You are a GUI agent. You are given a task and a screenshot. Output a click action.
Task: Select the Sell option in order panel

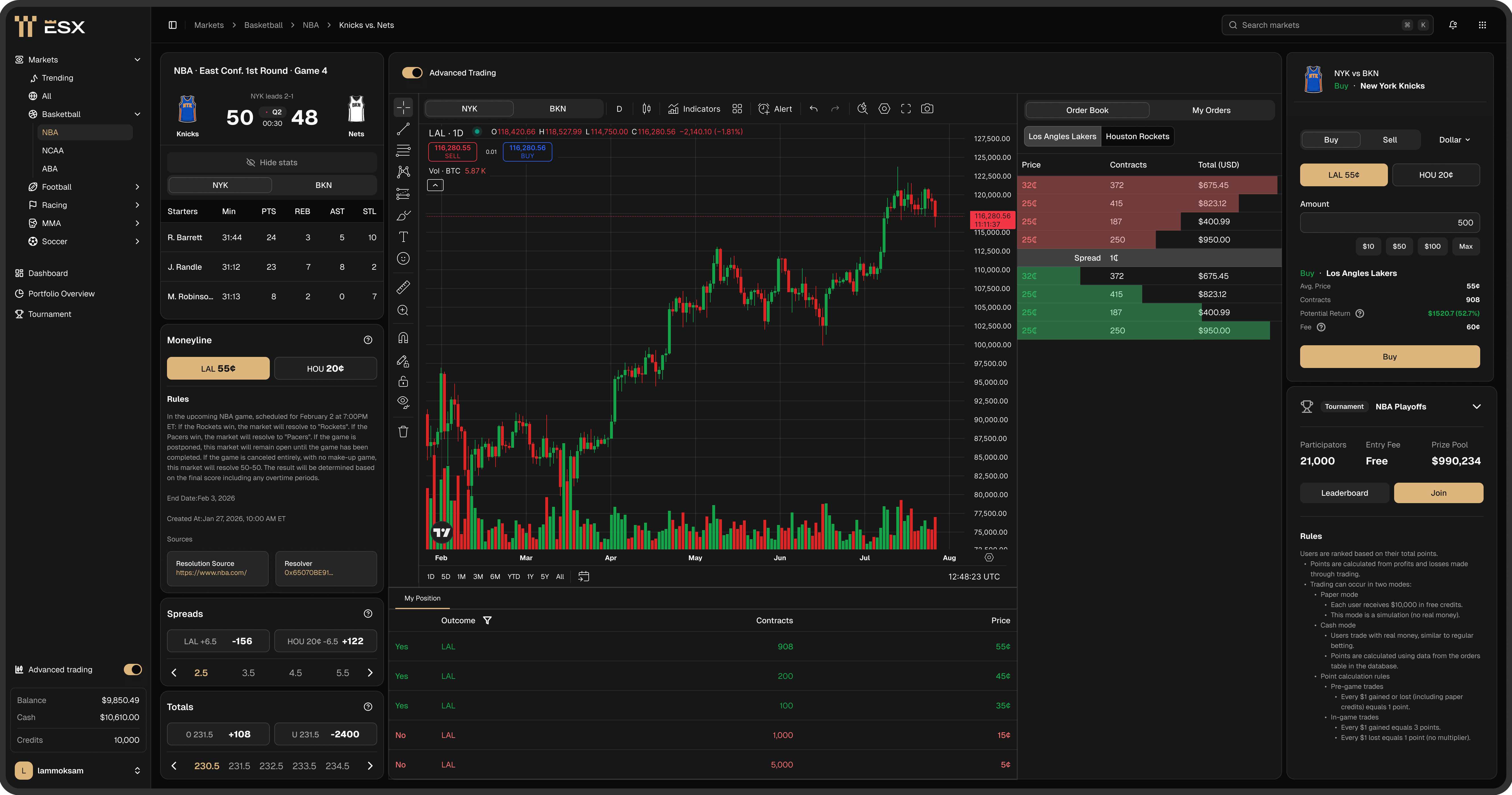tap(1389, 140)
